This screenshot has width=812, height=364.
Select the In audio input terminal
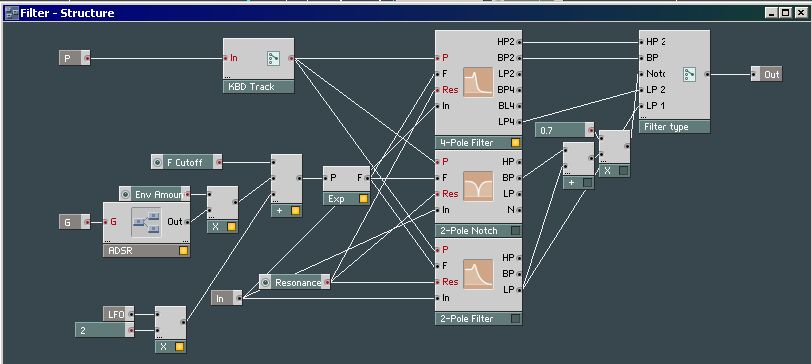point(227,298)
